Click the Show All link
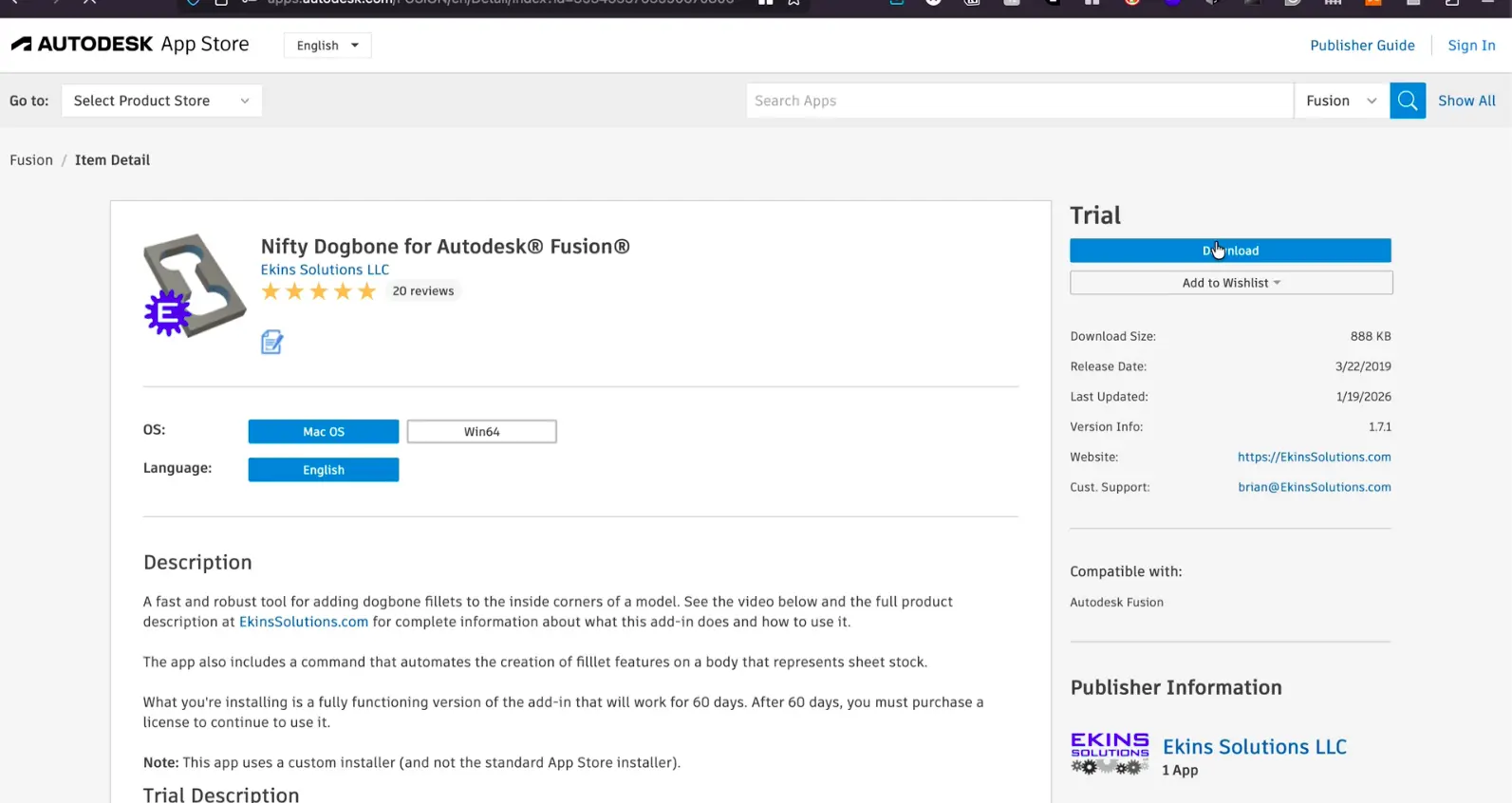This screenshot has width=1512, height=803. pos(1466,101)
